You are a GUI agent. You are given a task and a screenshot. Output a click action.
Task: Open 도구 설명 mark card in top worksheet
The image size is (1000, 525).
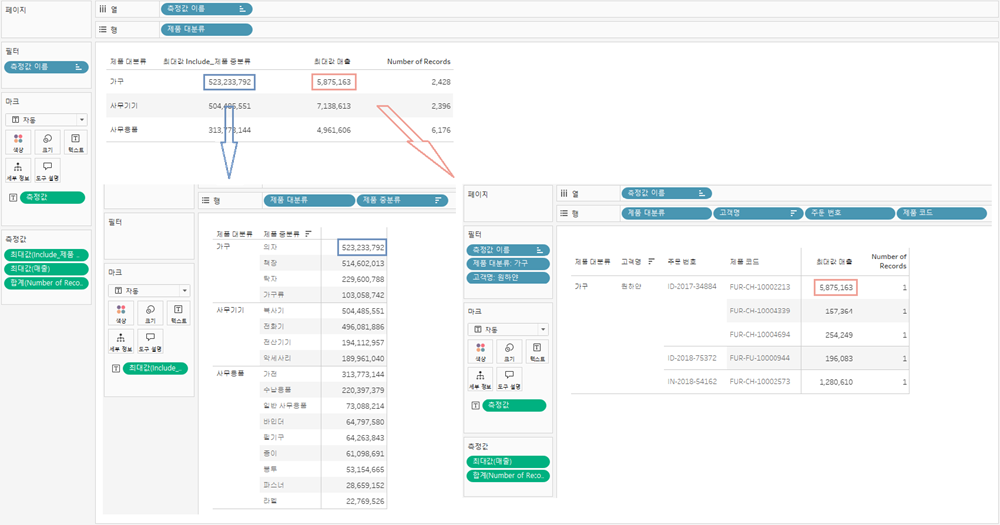click(47, 170)
